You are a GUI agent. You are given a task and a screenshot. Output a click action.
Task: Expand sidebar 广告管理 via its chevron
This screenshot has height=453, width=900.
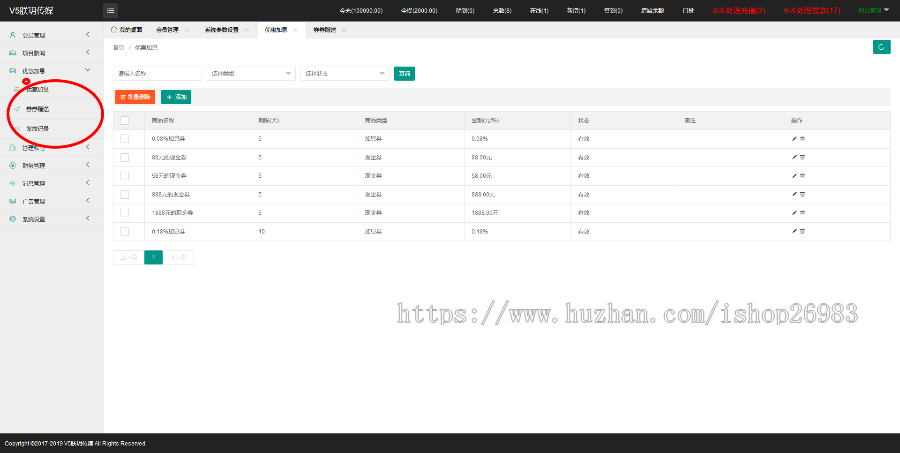coord(88,201)
